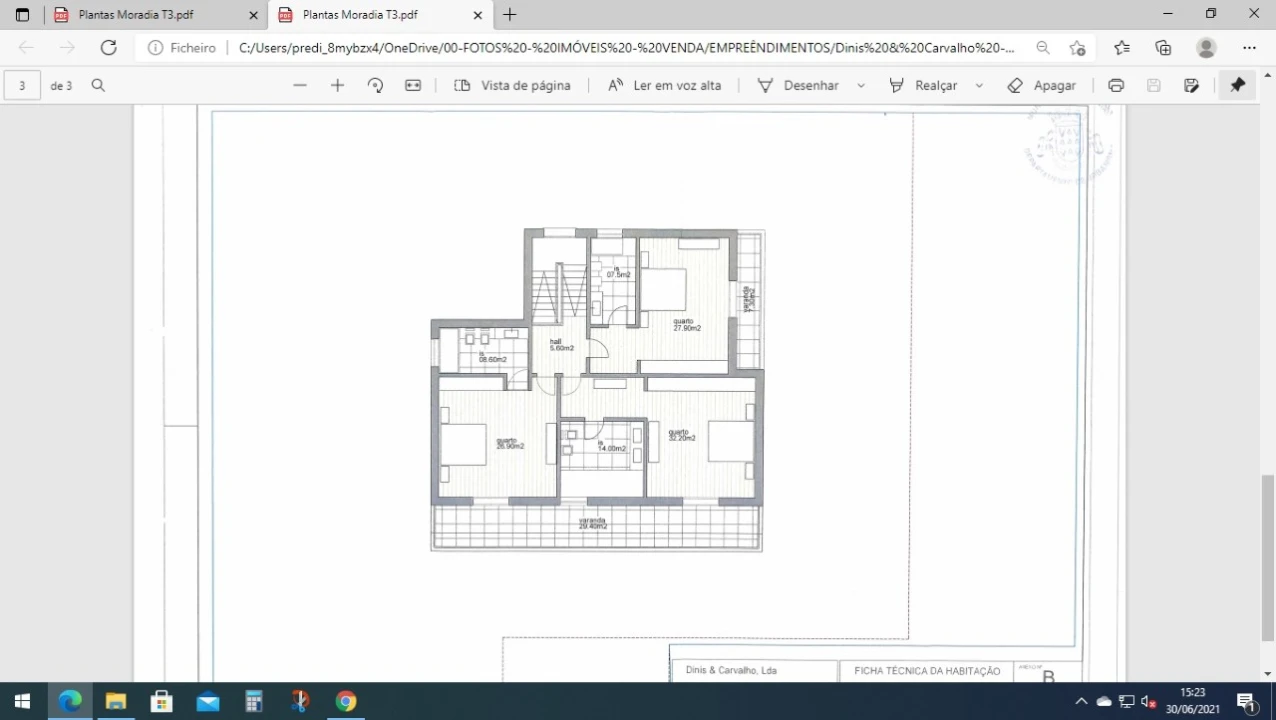Add page to favorites star

1077,47
